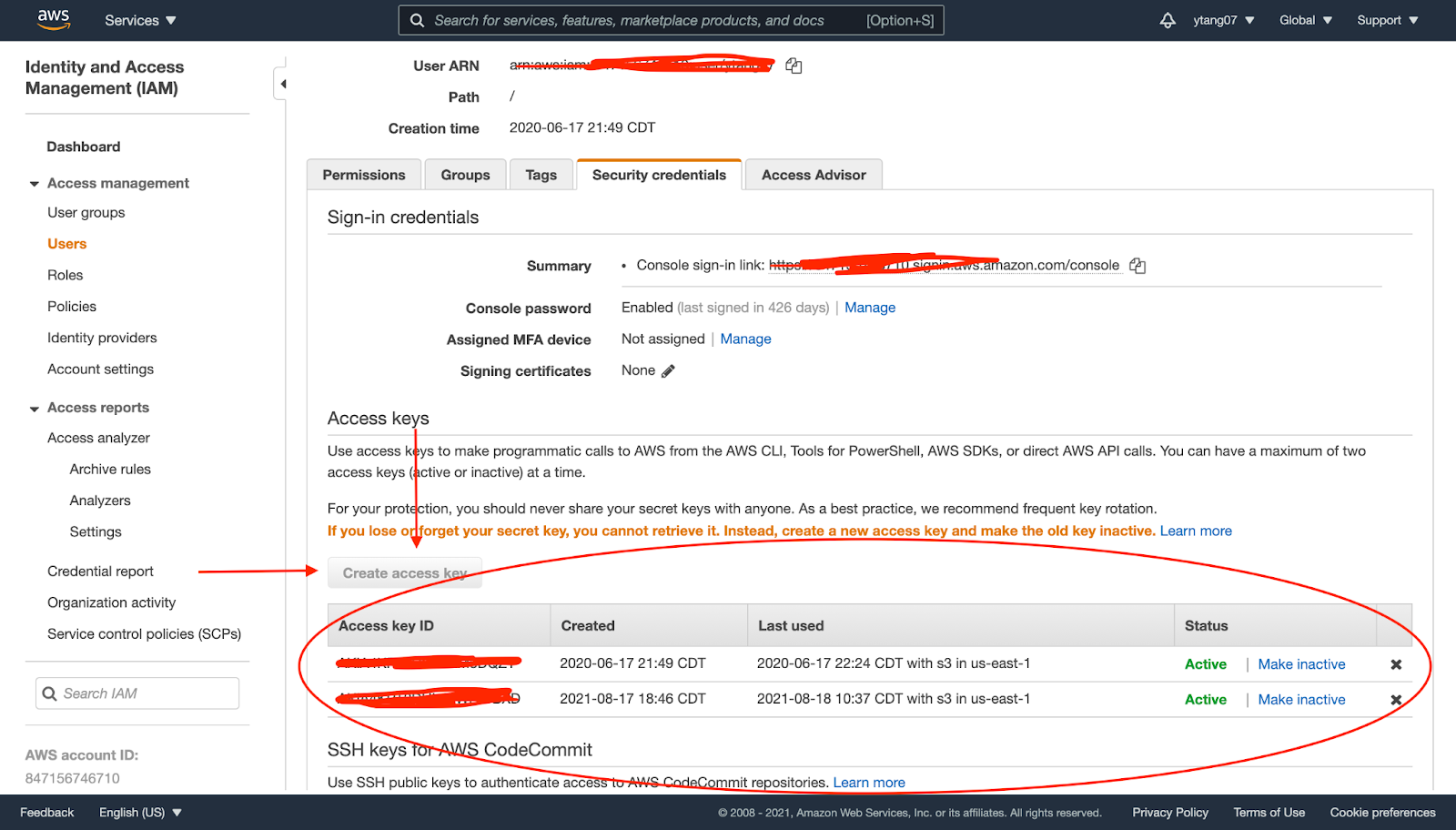Image resolution: width=1456 pixels, height=830 pixels.
Task: Switch to the Tags tab
Action: [541, 175]
